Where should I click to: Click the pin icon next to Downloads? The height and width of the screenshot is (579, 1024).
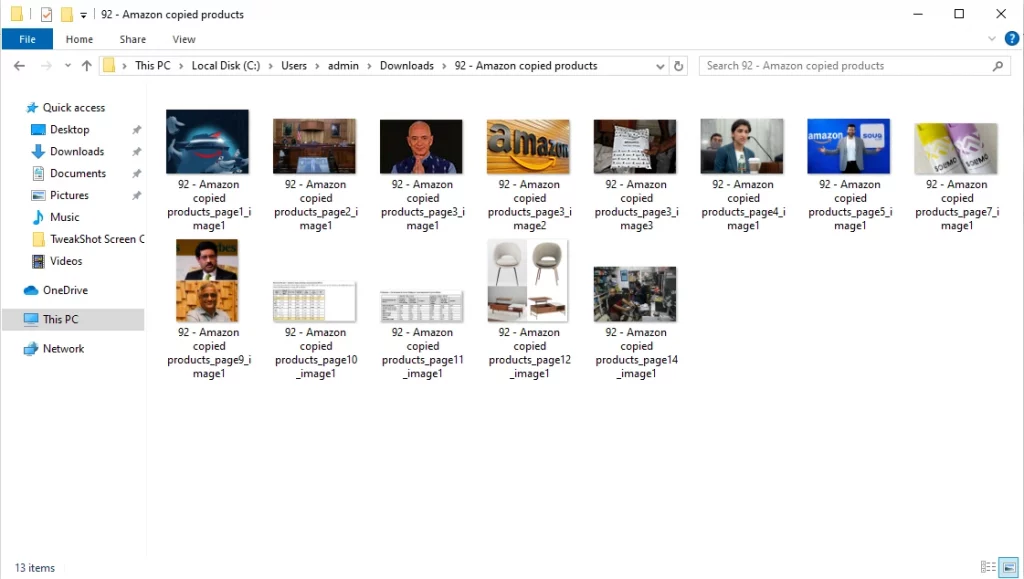click(x=136, y=151)
